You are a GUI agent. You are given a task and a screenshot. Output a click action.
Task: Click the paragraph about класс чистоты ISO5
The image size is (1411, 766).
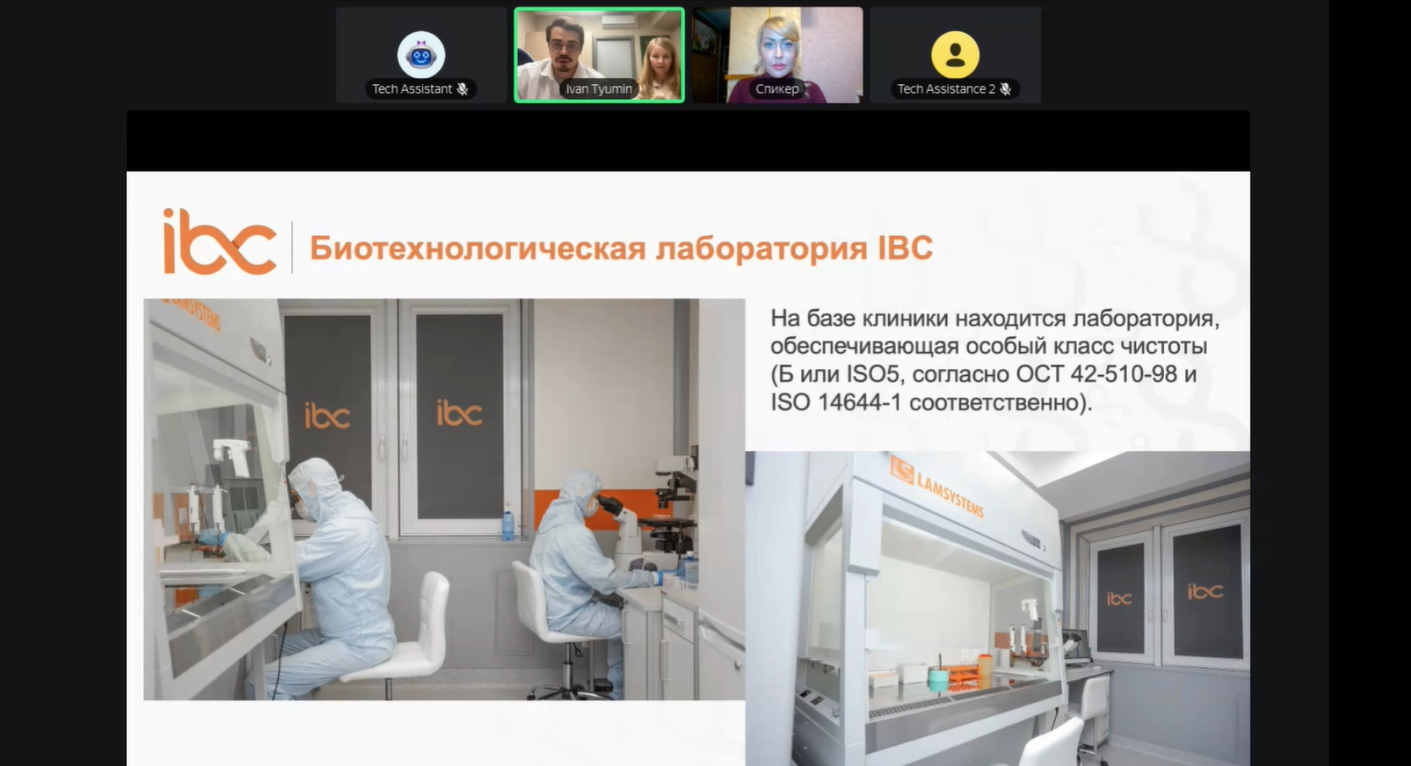995,361
